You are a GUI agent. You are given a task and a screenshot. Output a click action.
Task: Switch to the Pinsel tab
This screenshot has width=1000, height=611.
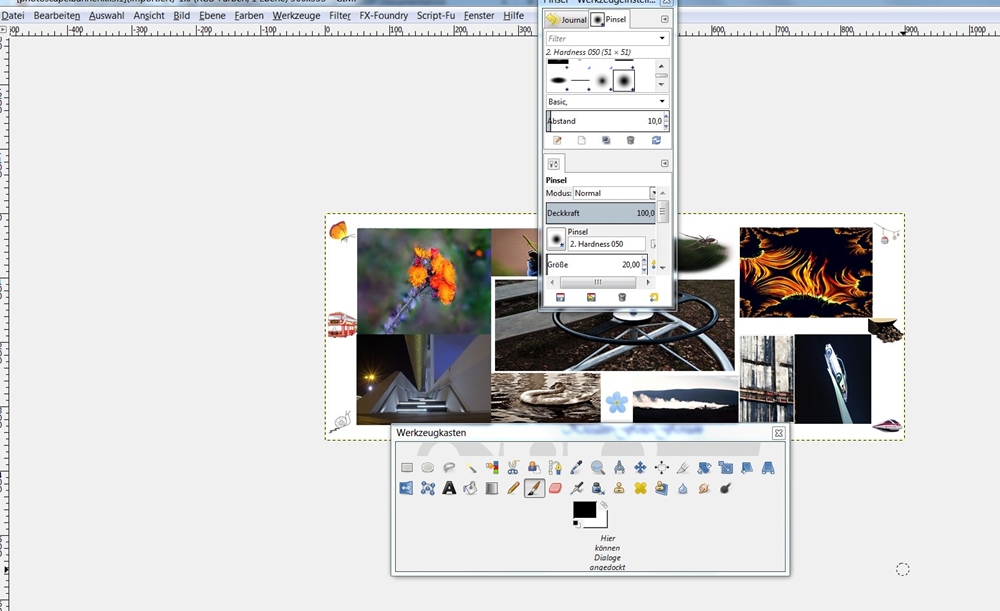click(x=609, y=20)
